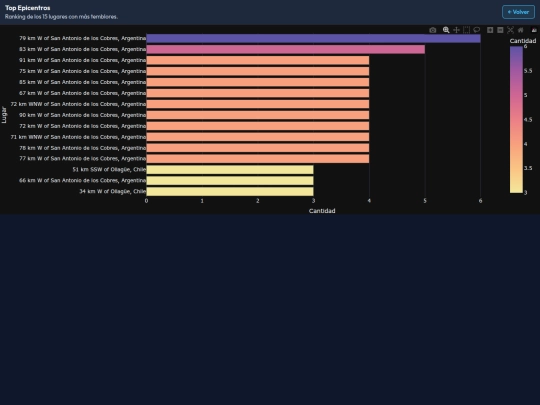Viewport: 540px width, 405px height.
Task: Click the yellow bar for 51 km SSW Ollagüe
Action: tap(230, 170)
